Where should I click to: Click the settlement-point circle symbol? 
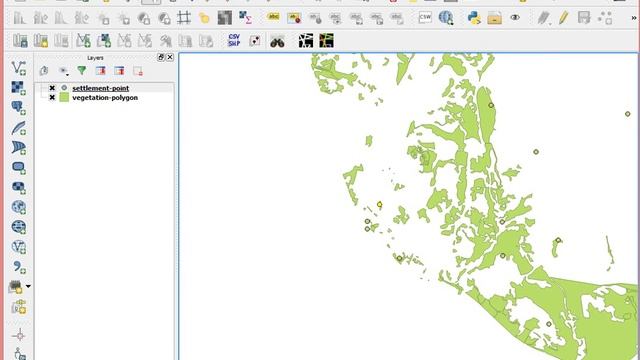64,88
